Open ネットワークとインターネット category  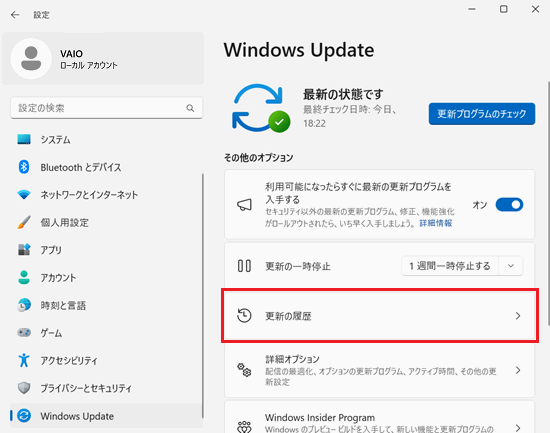click(x=106, y=194)
